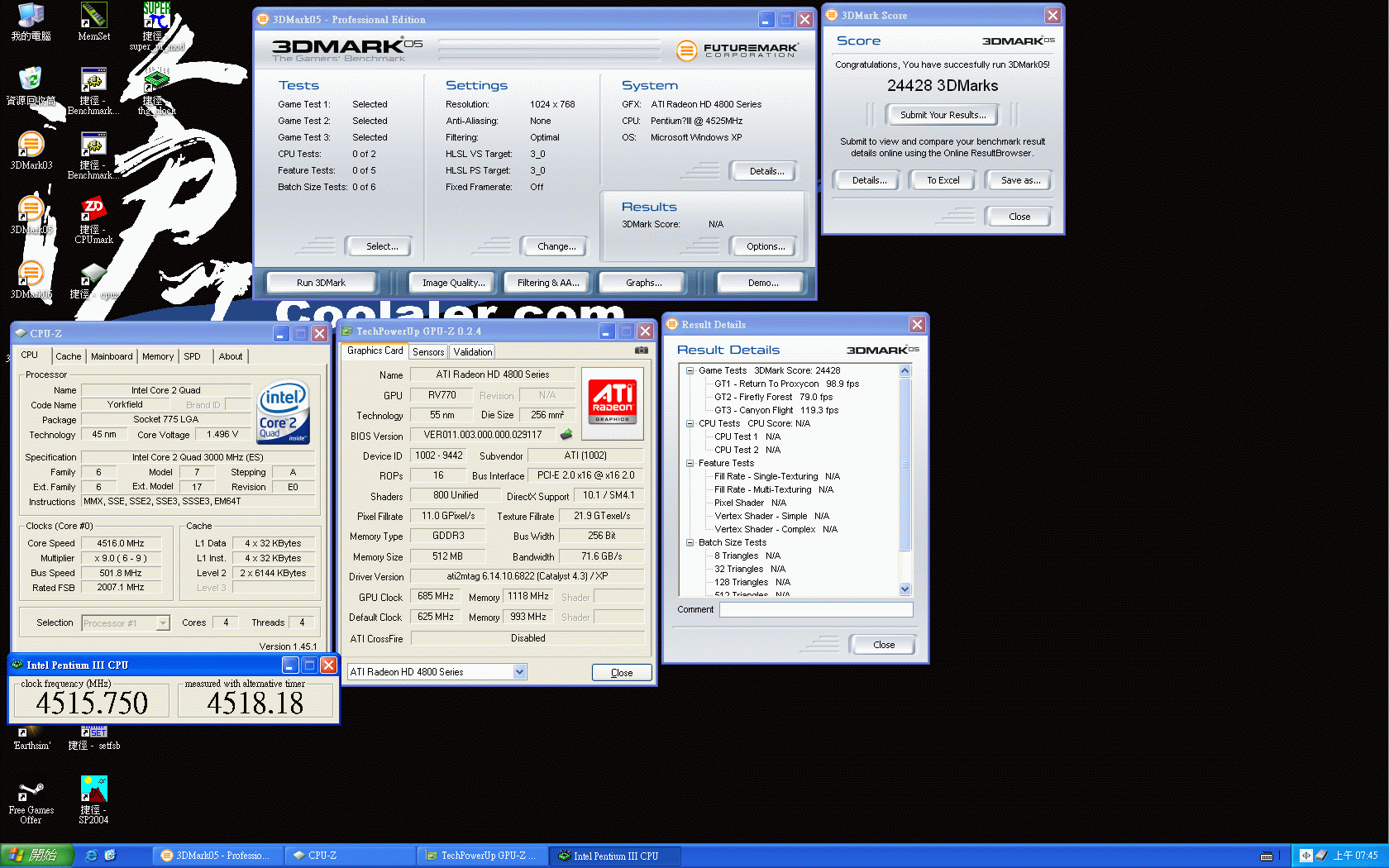Open the second quick launch browser icon

coord(110,856)
